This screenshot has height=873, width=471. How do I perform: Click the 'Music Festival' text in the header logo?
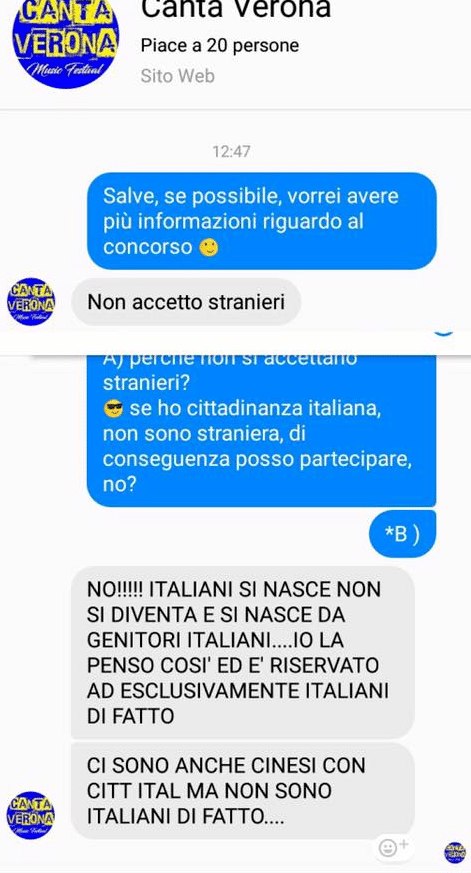click(66, 71)
